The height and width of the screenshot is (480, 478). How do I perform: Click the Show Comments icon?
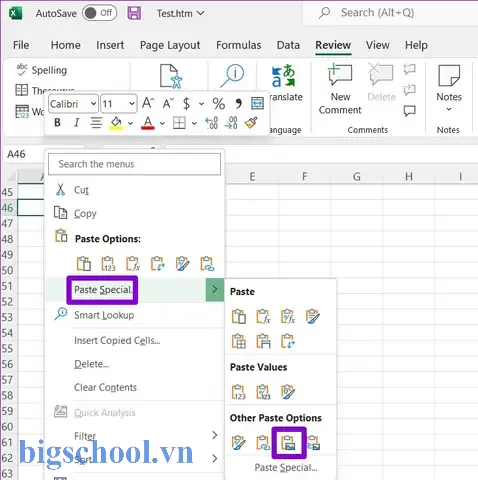(x=410, y=110)
